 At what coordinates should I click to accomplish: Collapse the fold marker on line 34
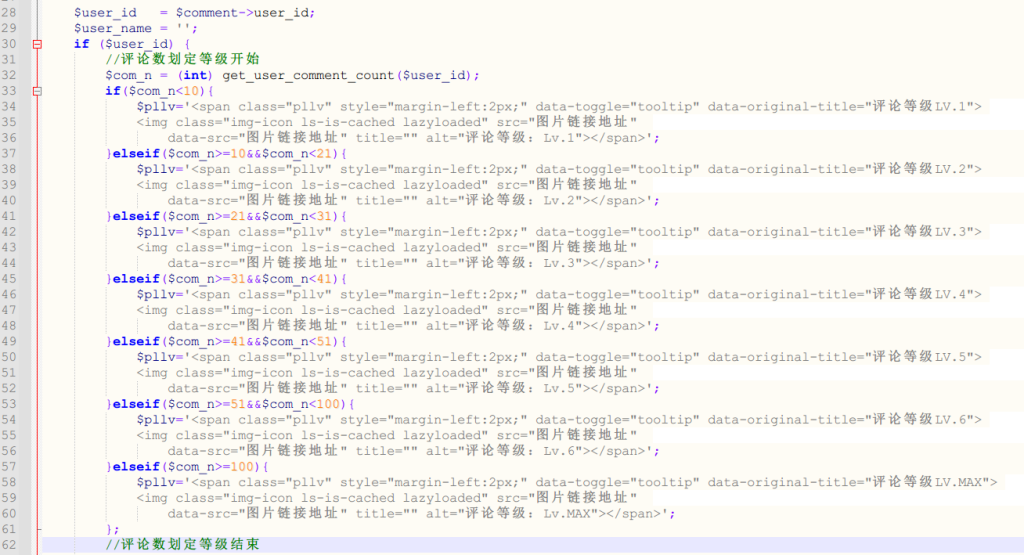click(x=38, y=91)
